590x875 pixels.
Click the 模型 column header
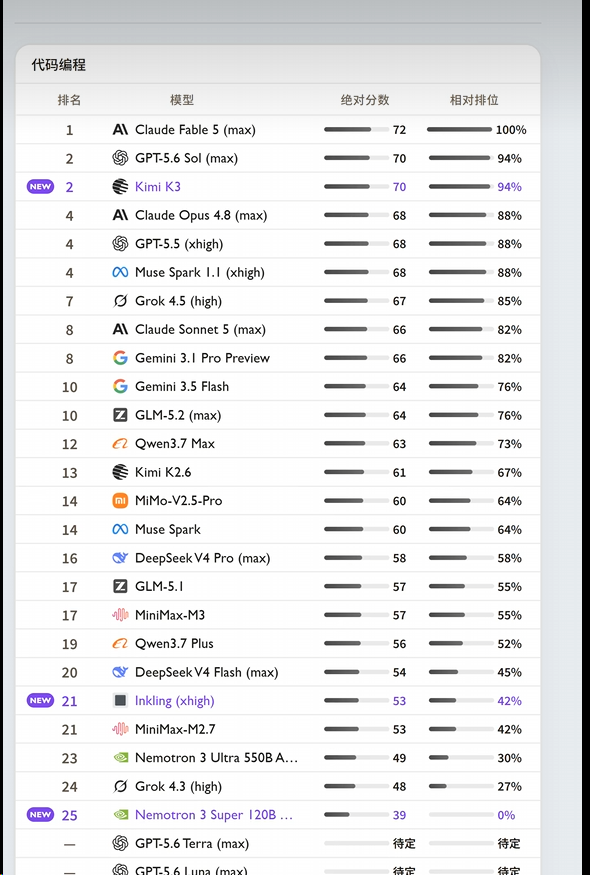point(182,100)
